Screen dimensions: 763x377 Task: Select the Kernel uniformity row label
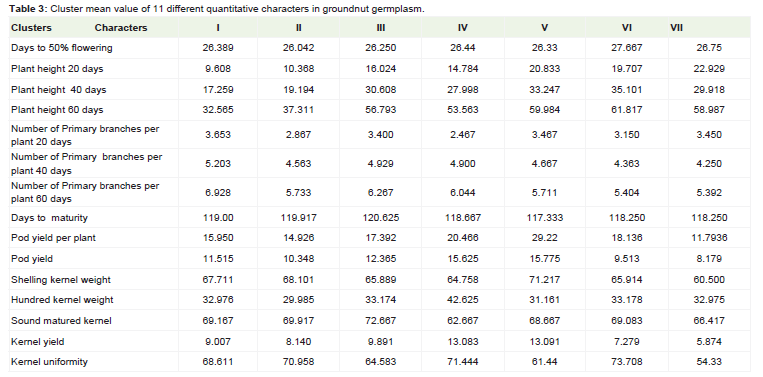click(49, 362)
